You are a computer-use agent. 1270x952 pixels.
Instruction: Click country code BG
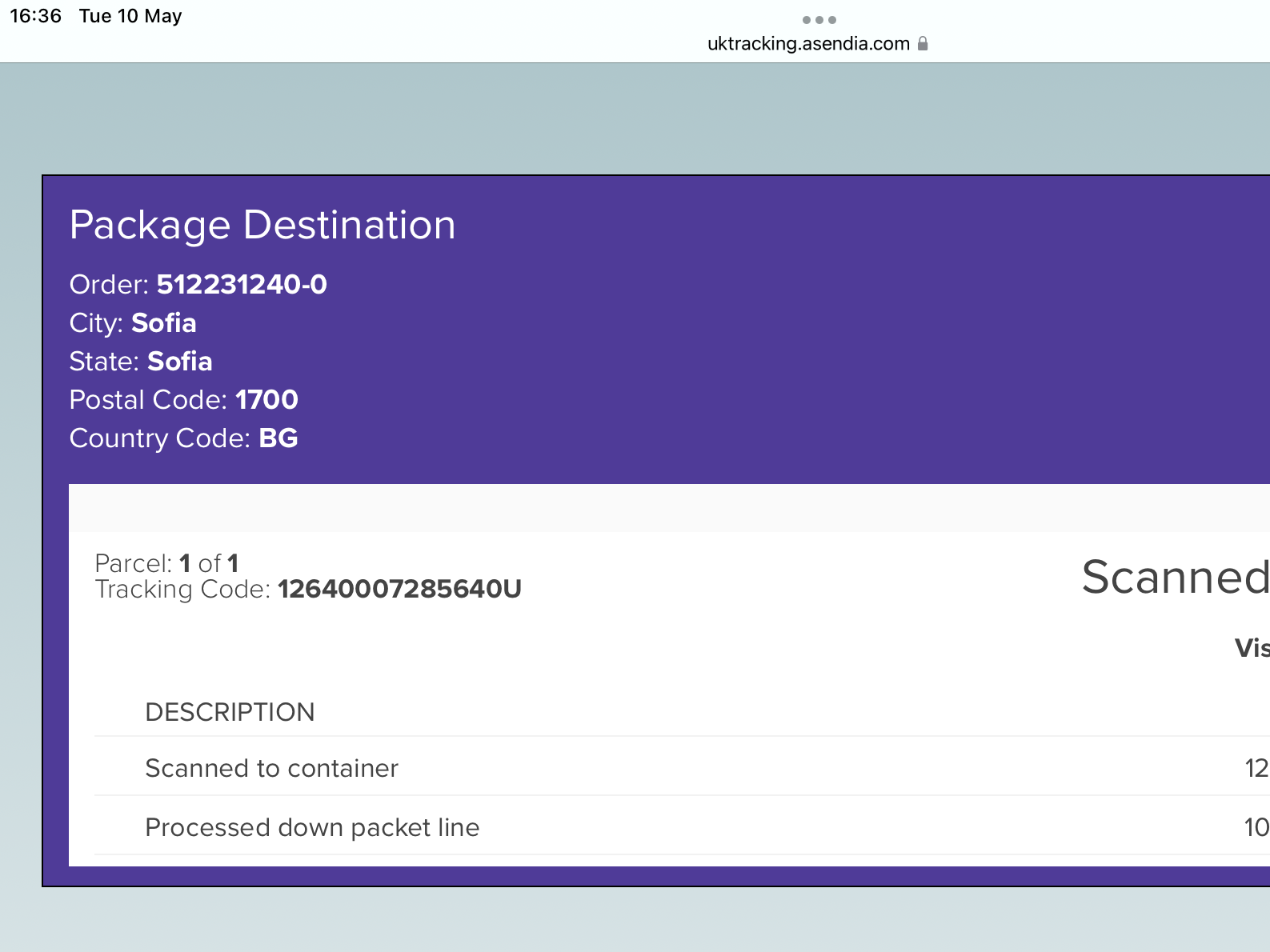(278, 438)
